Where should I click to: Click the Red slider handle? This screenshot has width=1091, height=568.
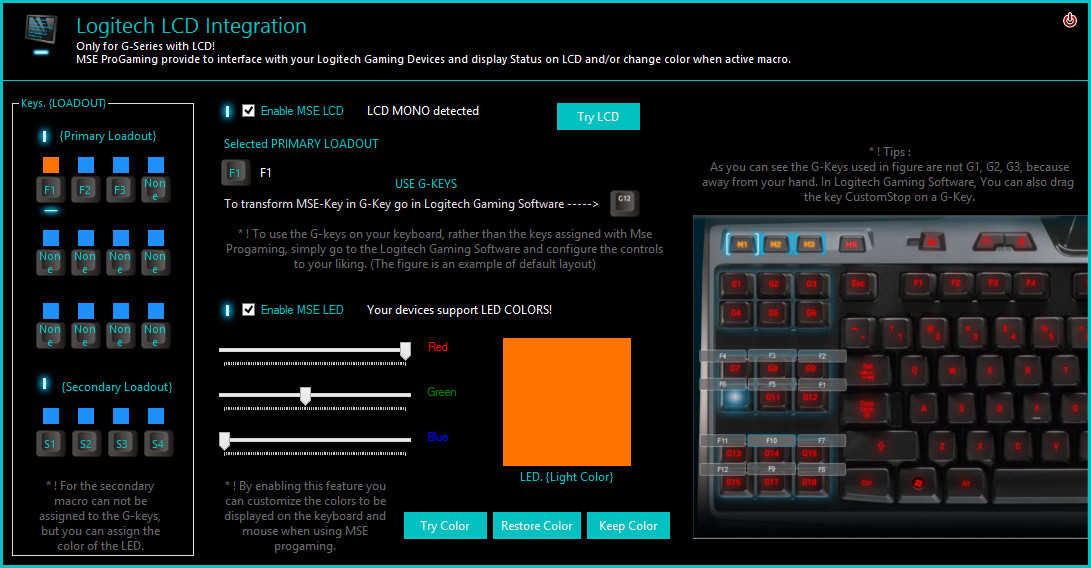click(405, 350)
